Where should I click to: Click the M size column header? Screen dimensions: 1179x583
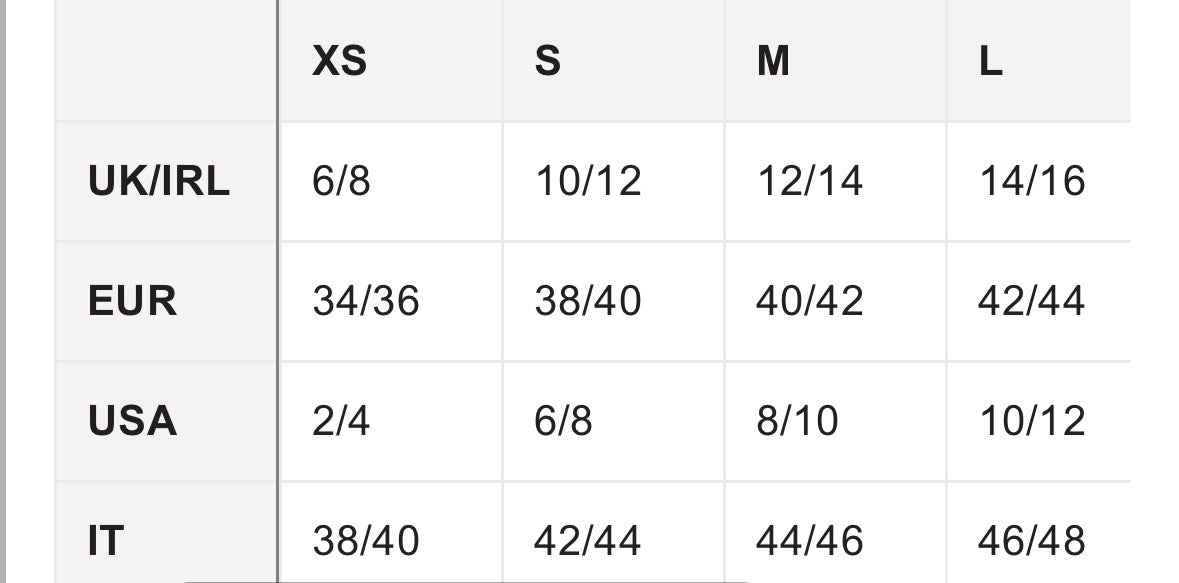tap(835, 60)
